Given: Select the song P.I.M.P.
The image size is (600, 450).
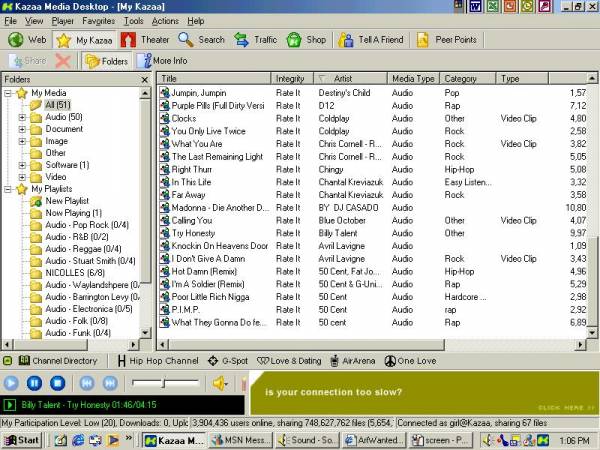Looking at the screenshot, I should point(186,310).
